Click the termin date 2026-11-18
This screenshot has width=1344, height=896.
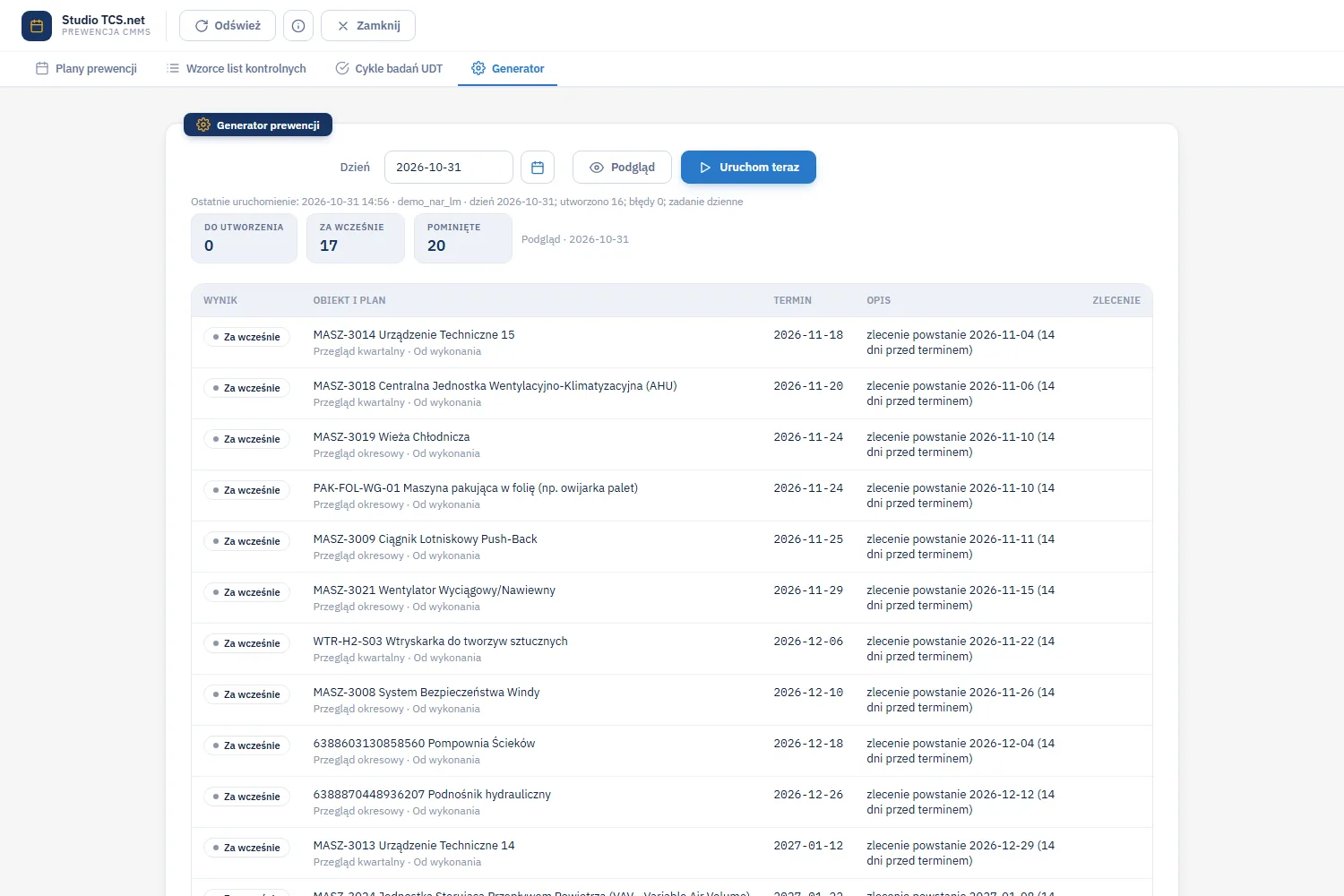point(808,335)
